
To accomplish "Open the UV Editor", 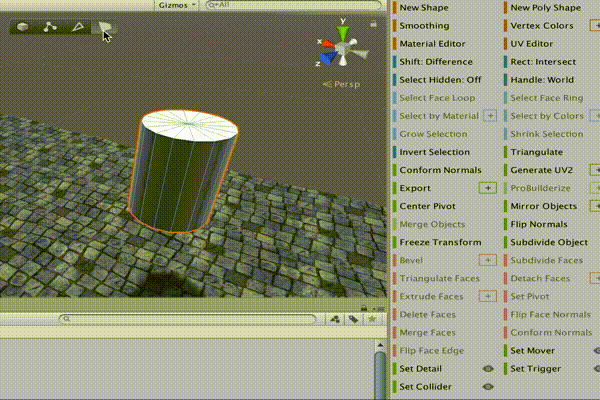I will [532, 44].
